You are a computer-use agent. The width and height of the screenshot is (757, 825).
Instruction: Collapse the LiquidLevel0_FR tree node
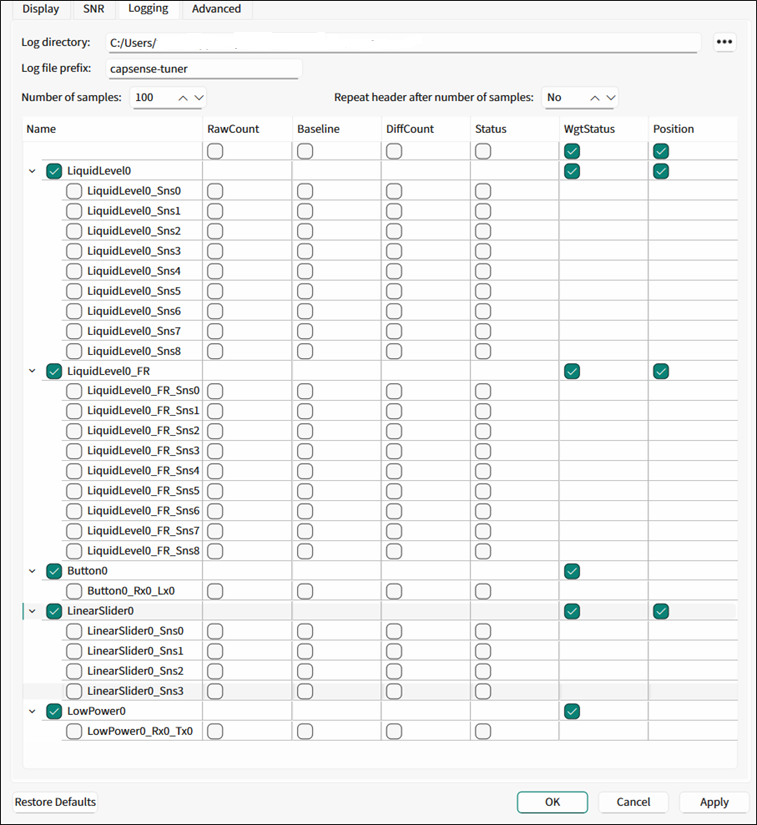(x=32, y=371)
